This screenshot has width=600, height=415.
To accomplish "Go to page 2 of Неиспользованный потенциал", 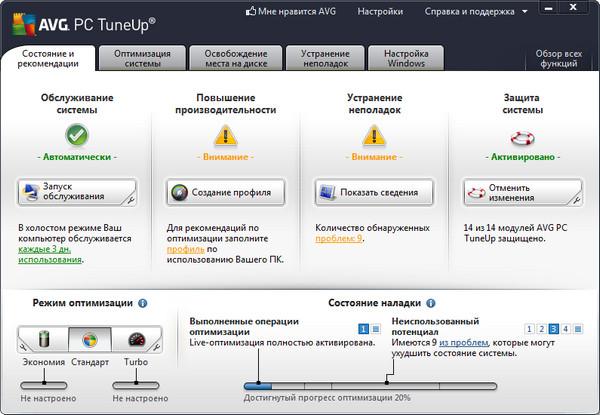I will coord(541,329).
